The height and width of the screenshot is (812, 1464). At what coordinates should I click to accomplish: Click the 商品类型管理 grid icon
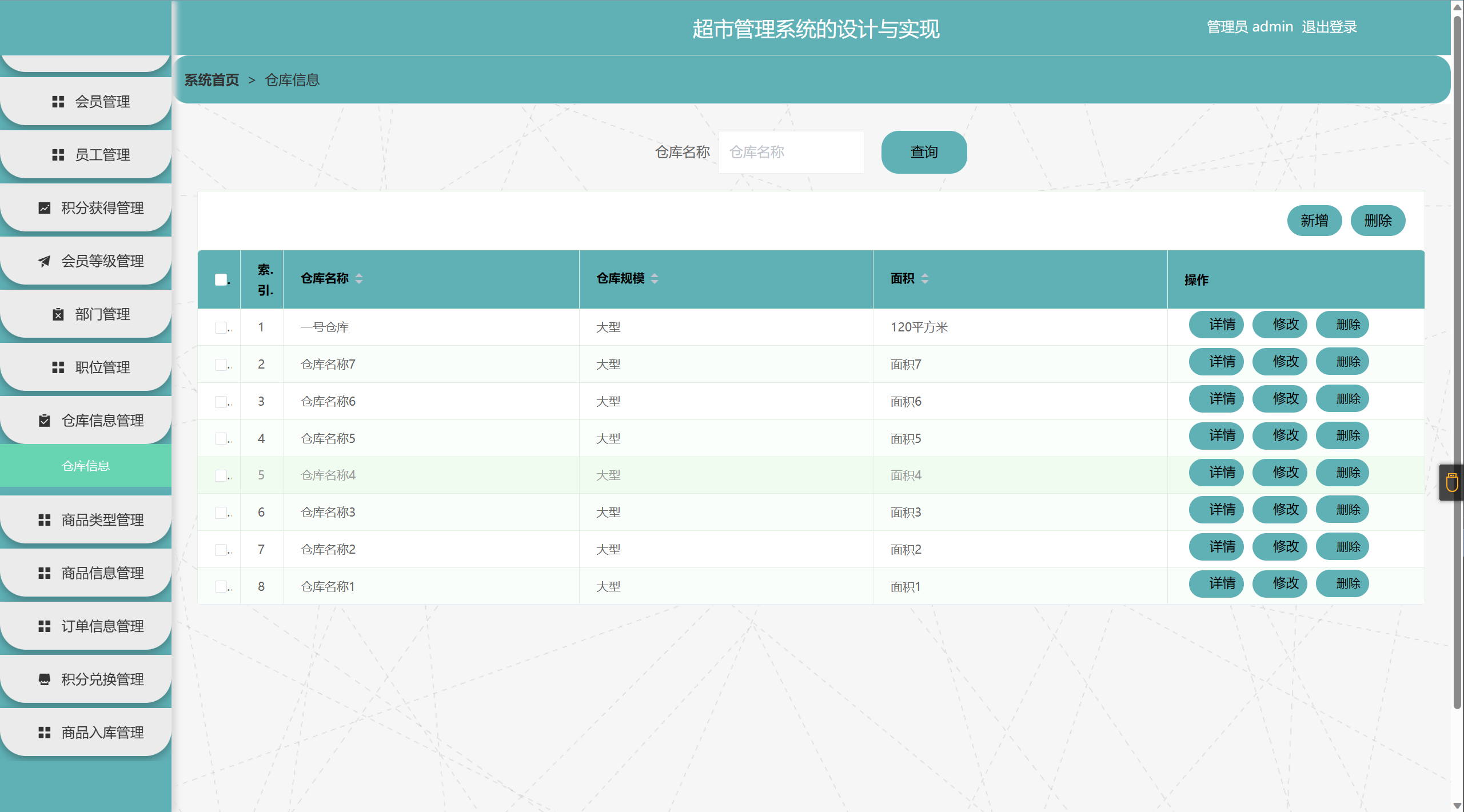(44, 520)
